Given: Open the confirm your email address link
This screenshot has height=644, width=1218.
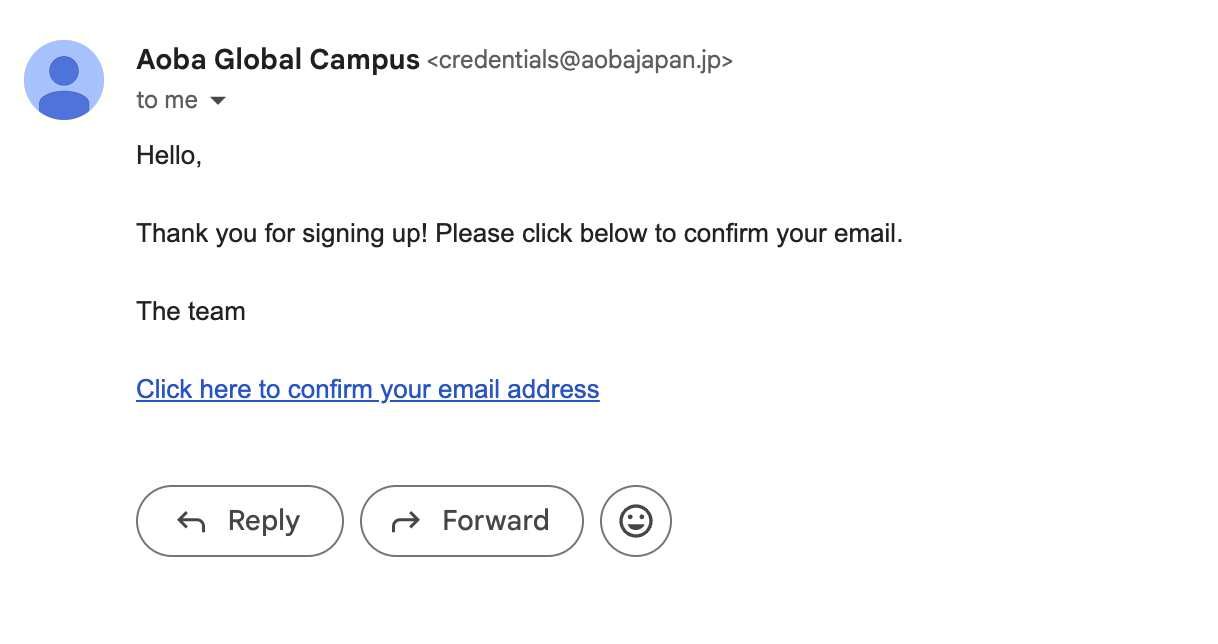Looking at the screenshot, I should [x=367, y=389].
